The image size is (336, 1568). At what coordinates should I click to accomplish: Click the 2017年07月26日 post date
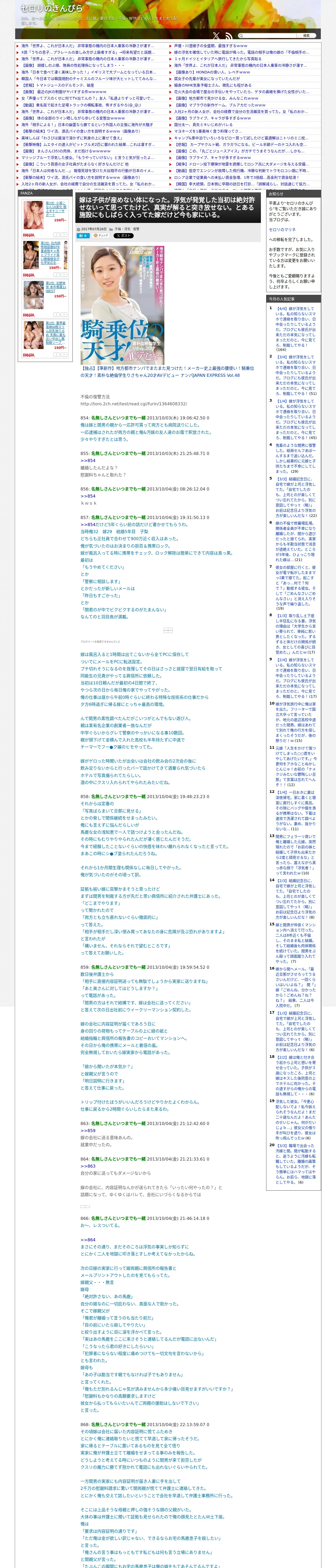tap(93, 229)
